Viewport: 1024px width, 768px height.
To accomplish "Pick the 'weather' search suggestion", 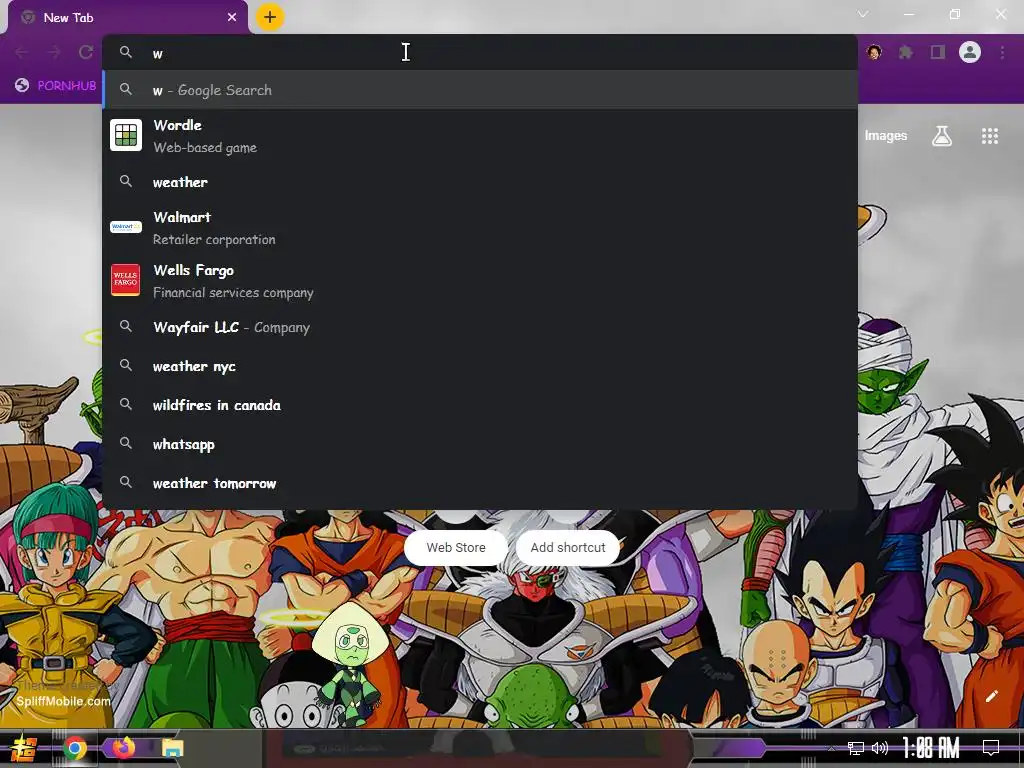I will [x=479, y=182].
